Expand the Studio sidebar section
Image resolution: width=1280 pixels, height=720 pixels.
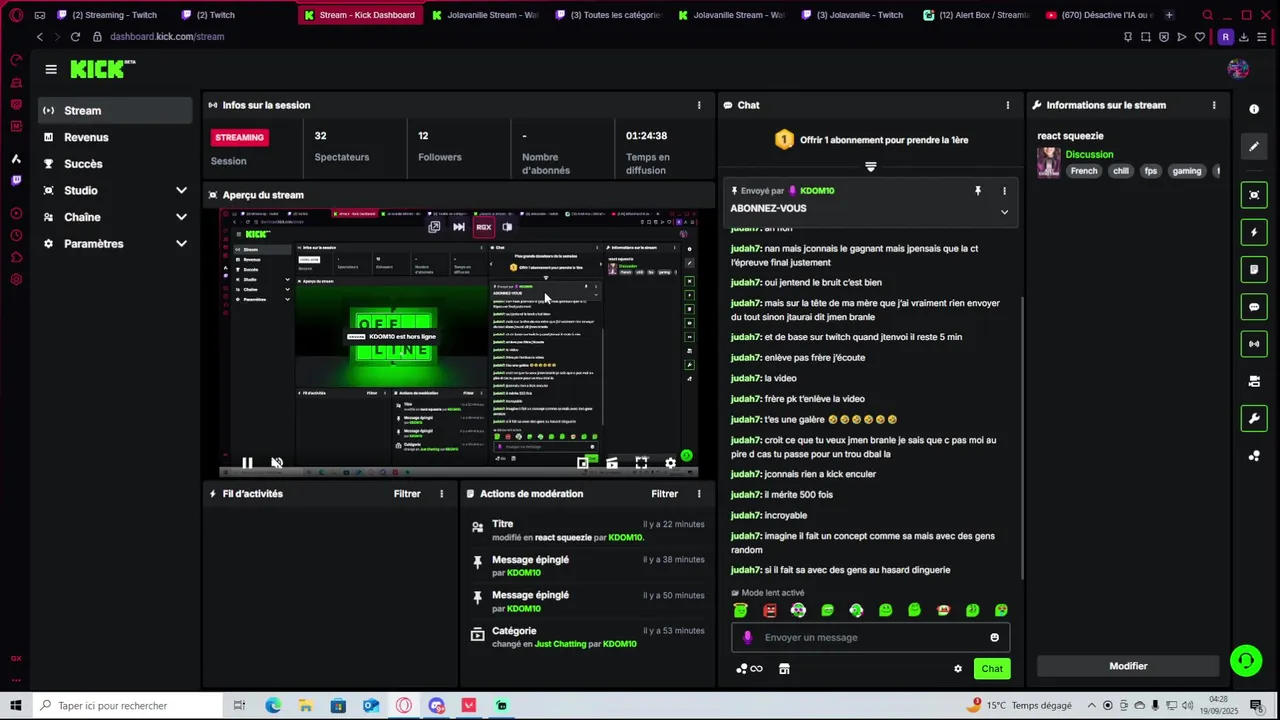click(x=115, y=190)
